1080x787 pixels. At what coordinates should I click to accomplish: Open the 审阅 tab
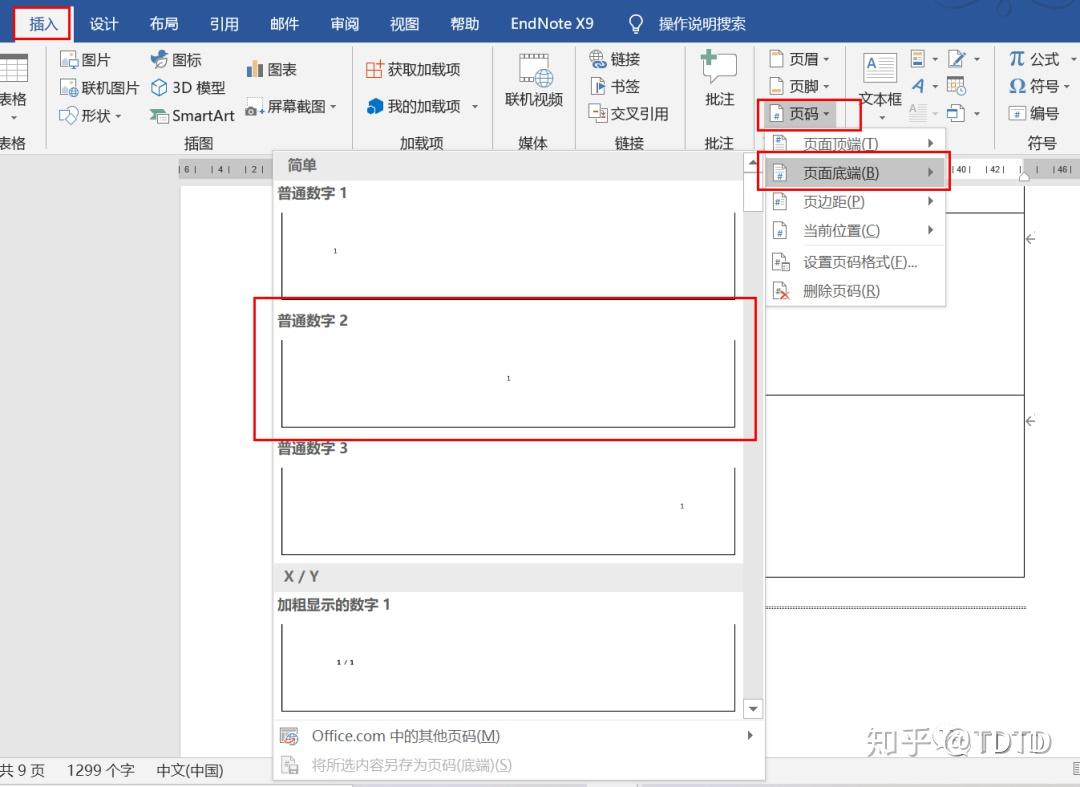(344, 24)
